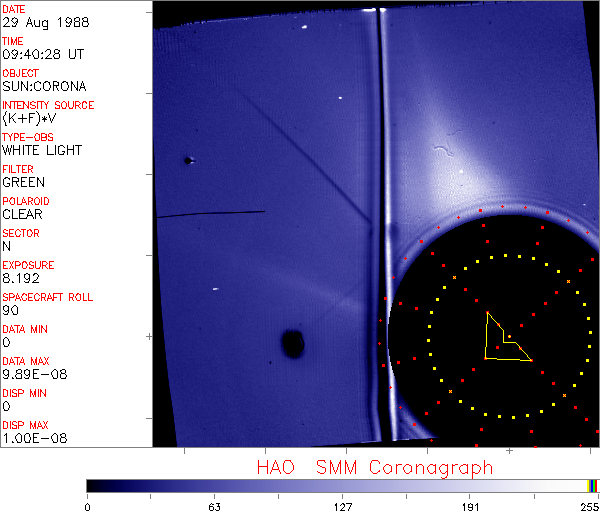Click the large dark oval spot in the image
600x512 pixels.
pyautogui.click(x=292, y=344)
